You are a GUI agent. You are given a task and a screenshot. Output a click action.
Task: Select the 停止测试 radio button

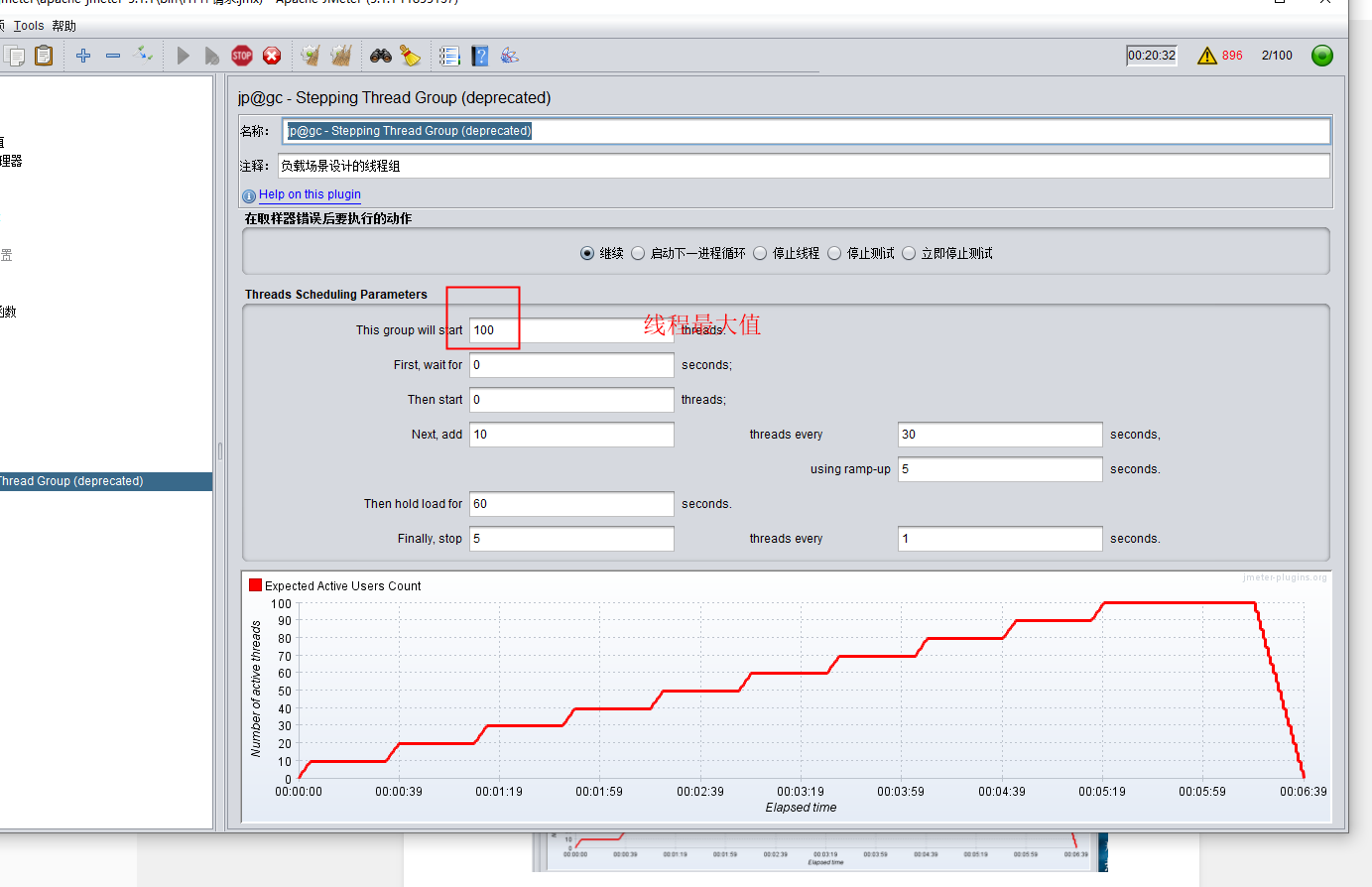[x=834, y=253]
